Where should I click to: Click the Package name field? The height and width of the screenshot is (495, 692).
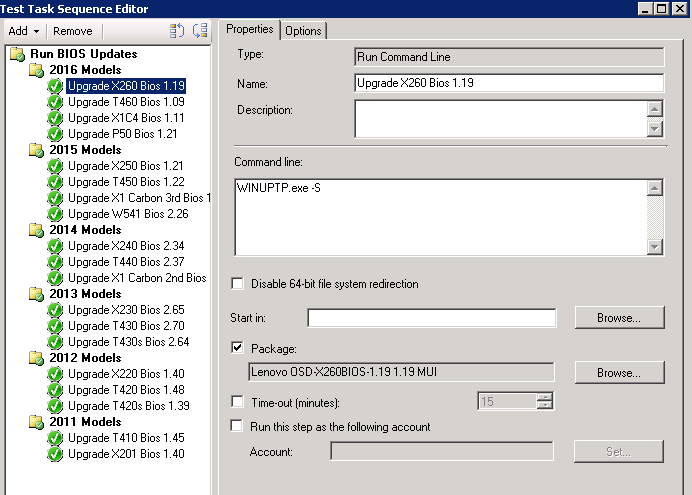coord(401,372)
